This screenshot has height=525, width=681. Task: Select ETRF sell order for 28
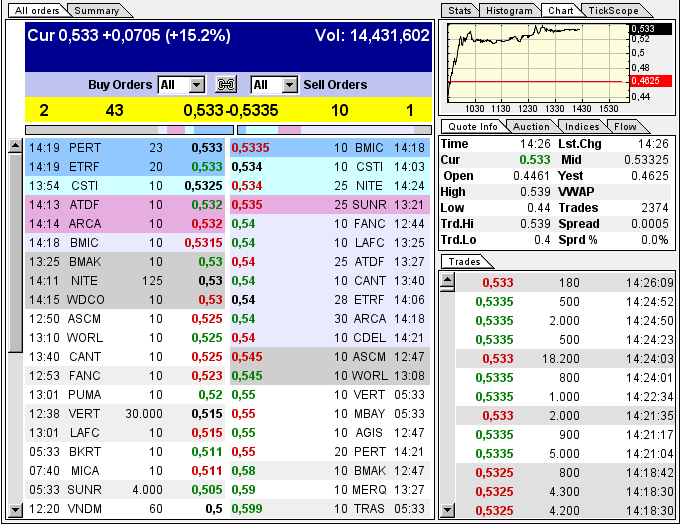(330, 300)
